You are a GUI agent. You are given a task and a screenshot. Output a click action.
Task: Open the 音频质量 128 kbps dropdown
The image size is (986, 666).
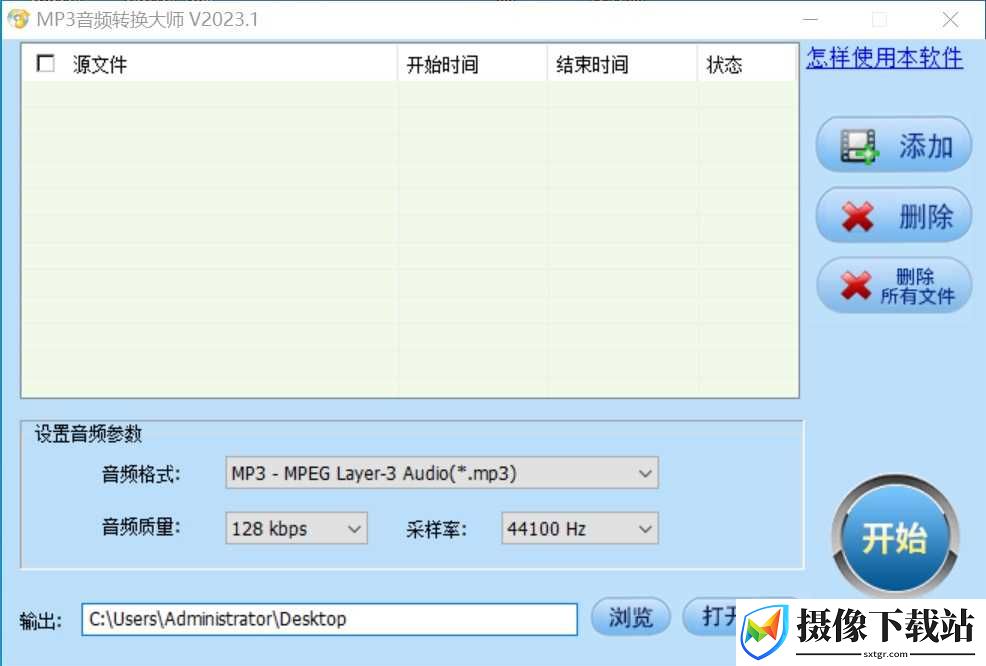click(296, 528)
